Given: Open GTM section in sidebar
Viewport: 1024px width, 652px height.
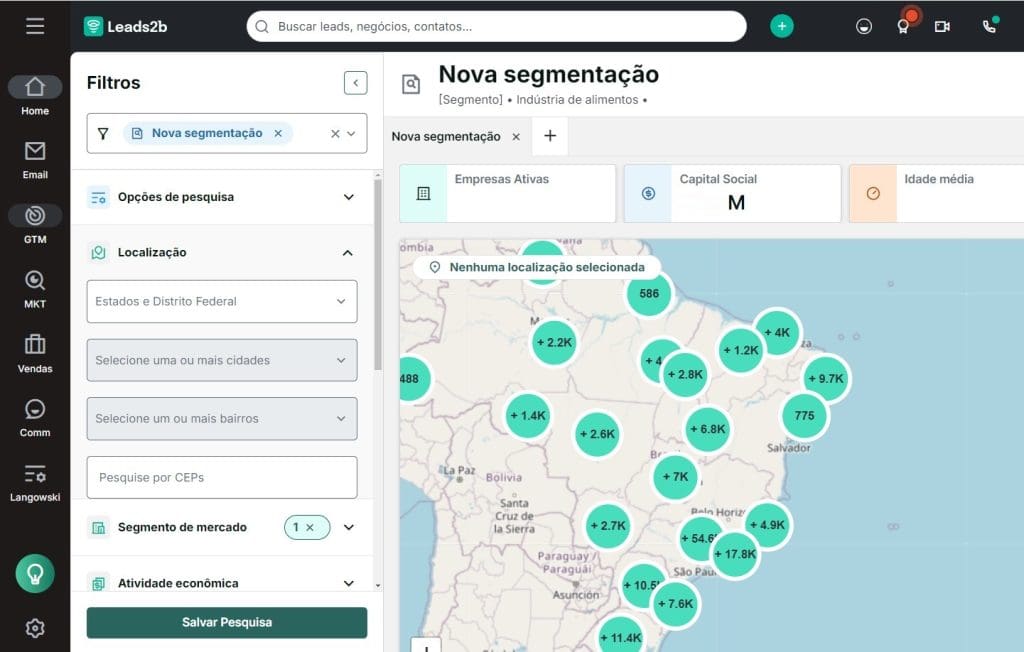Looking at the screenshot, I should (35, 224).
